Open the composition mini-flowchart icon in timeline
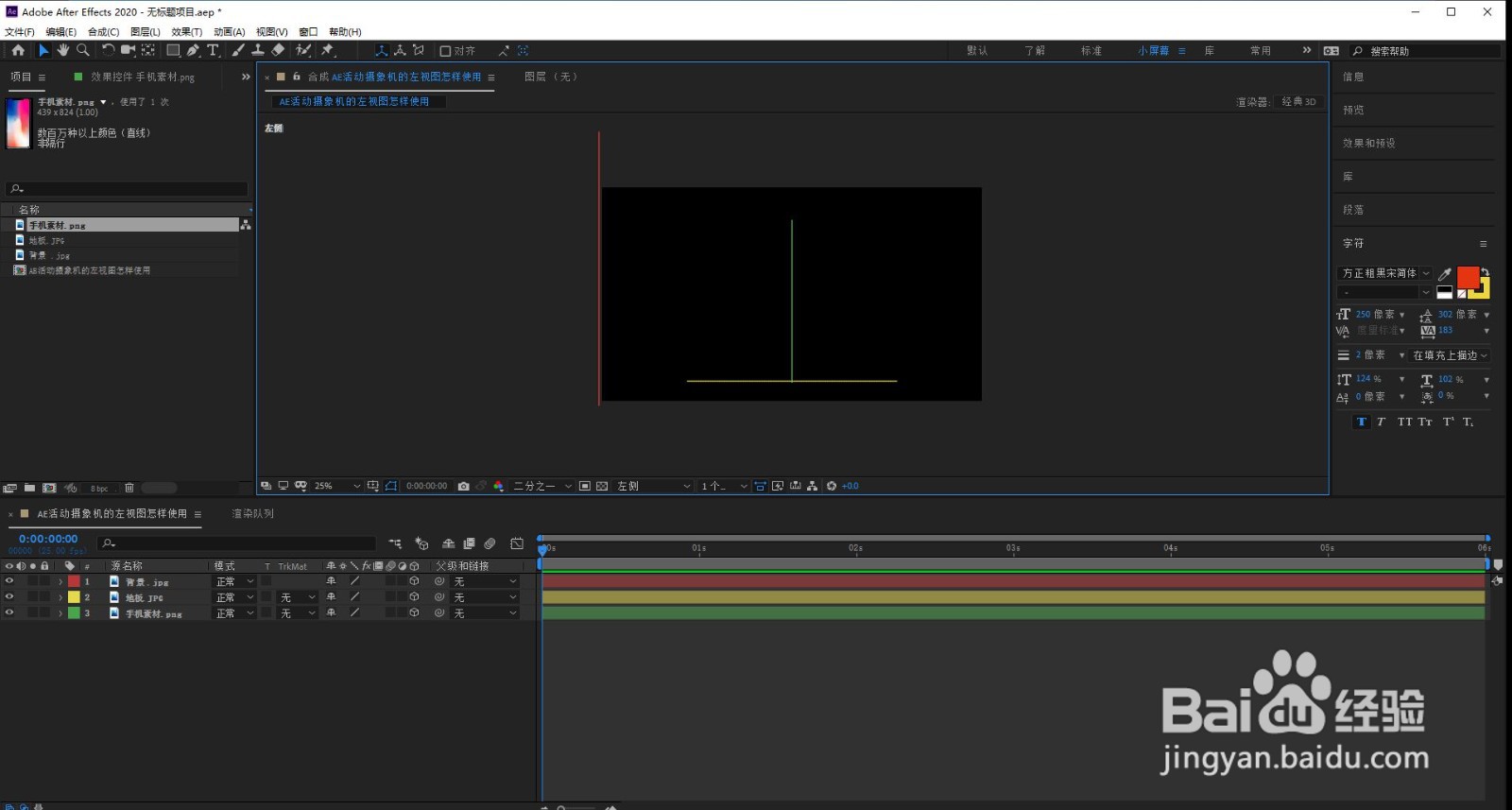The image size is (1512, 810). coord(395,543)
